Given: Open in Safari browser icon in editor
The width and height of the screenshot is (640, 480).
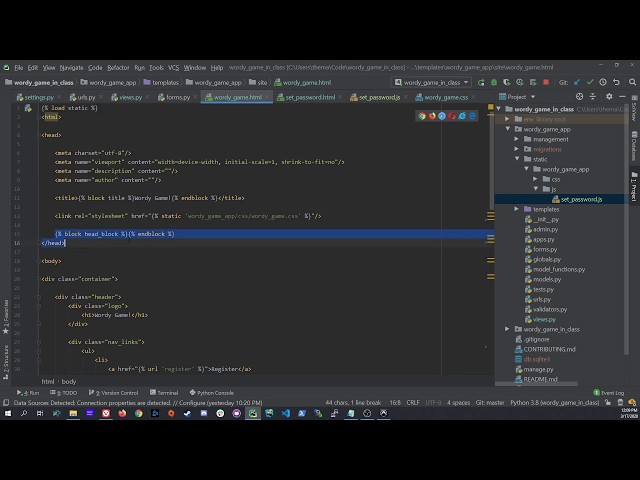Looking at the screenshot, I should pos(442,116).
